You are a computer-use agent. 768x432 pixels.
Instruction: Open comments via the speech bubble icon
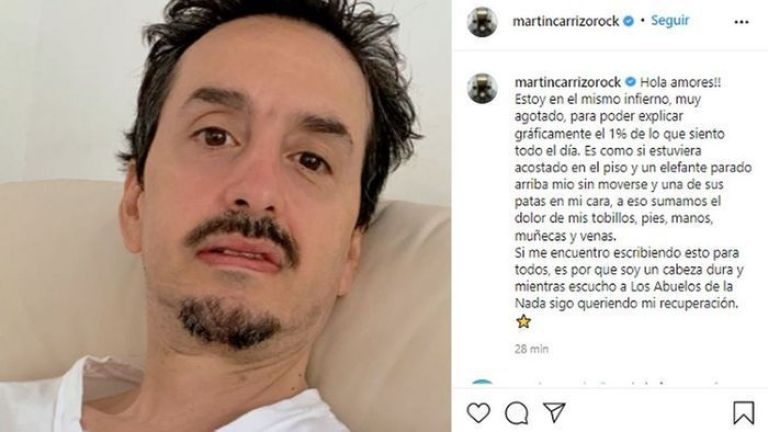point(516,413)
